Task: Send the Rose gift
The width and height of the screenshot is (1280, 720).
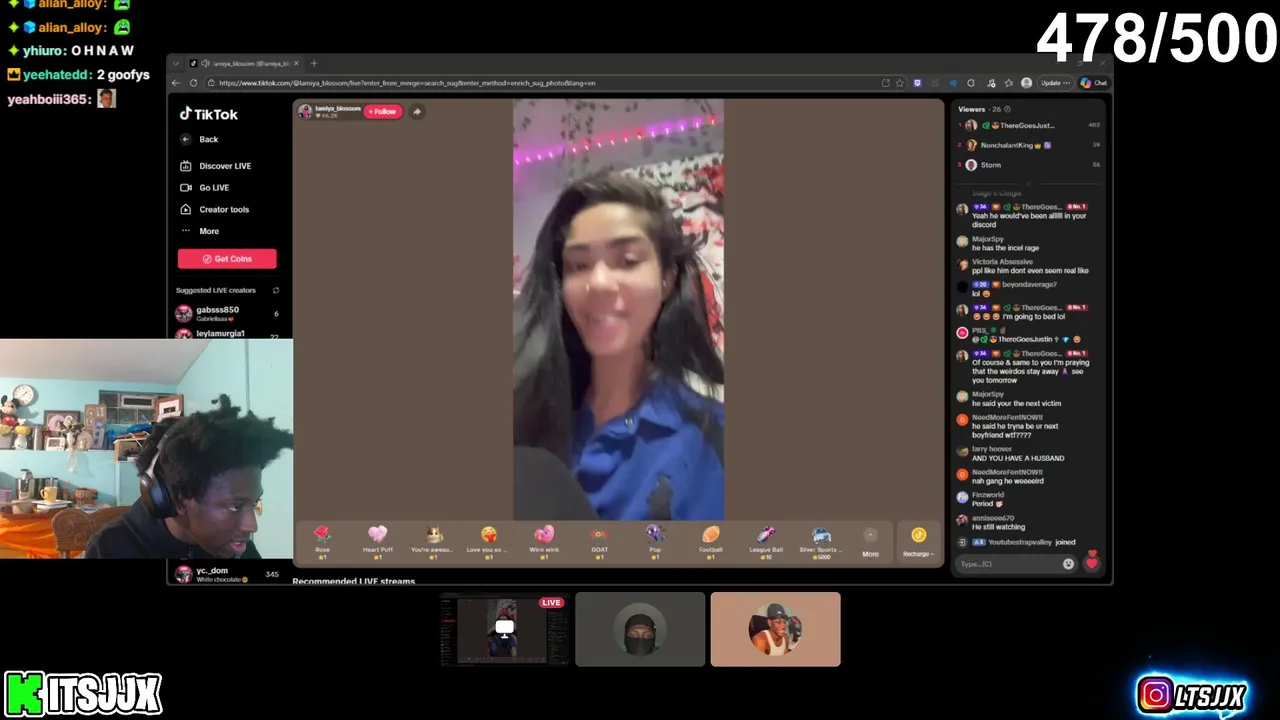Action: (322, 541)
